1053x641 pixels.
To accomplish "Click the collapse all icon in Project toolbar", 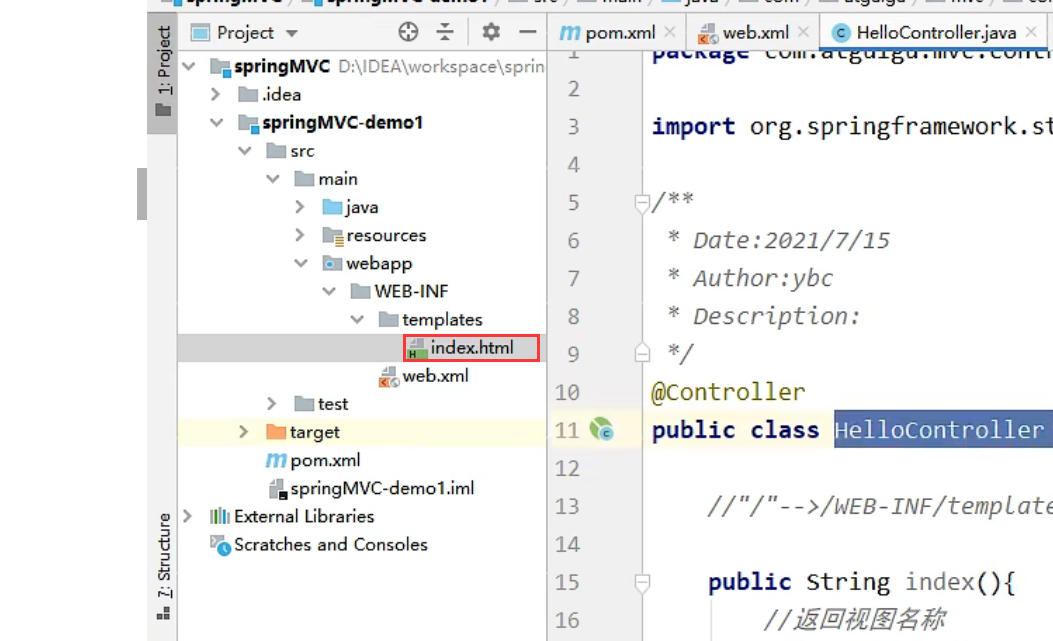I will tap(445, 32).
